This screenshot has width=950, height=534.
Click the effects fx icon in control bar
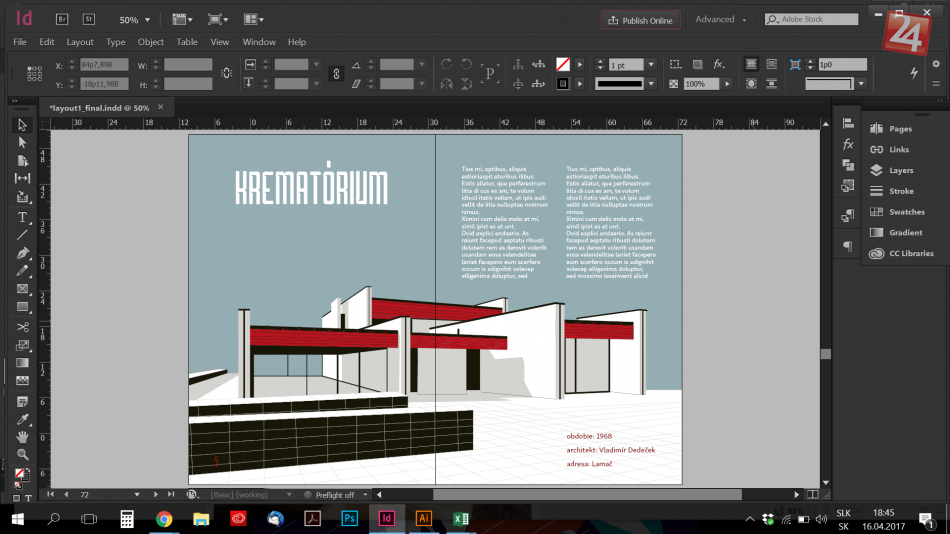[718, 64]
